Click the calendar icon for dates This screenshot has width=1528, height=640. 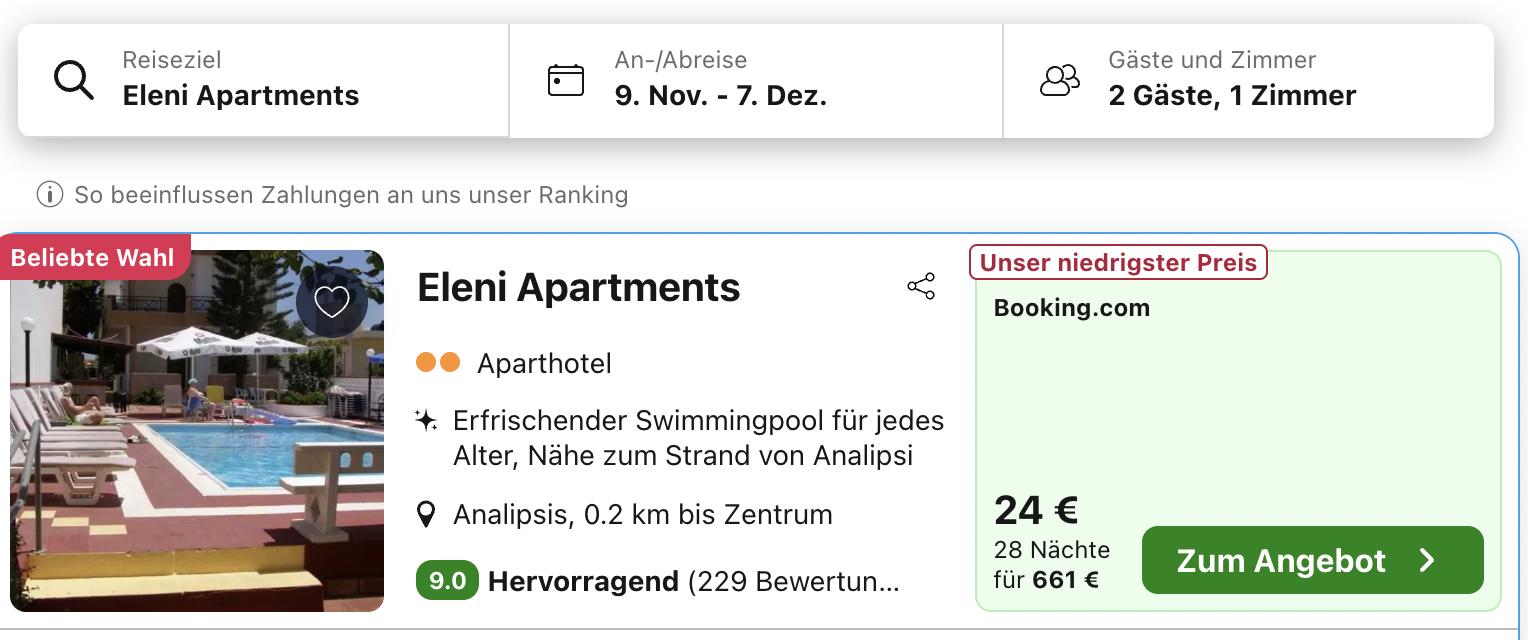coord(566,80)
